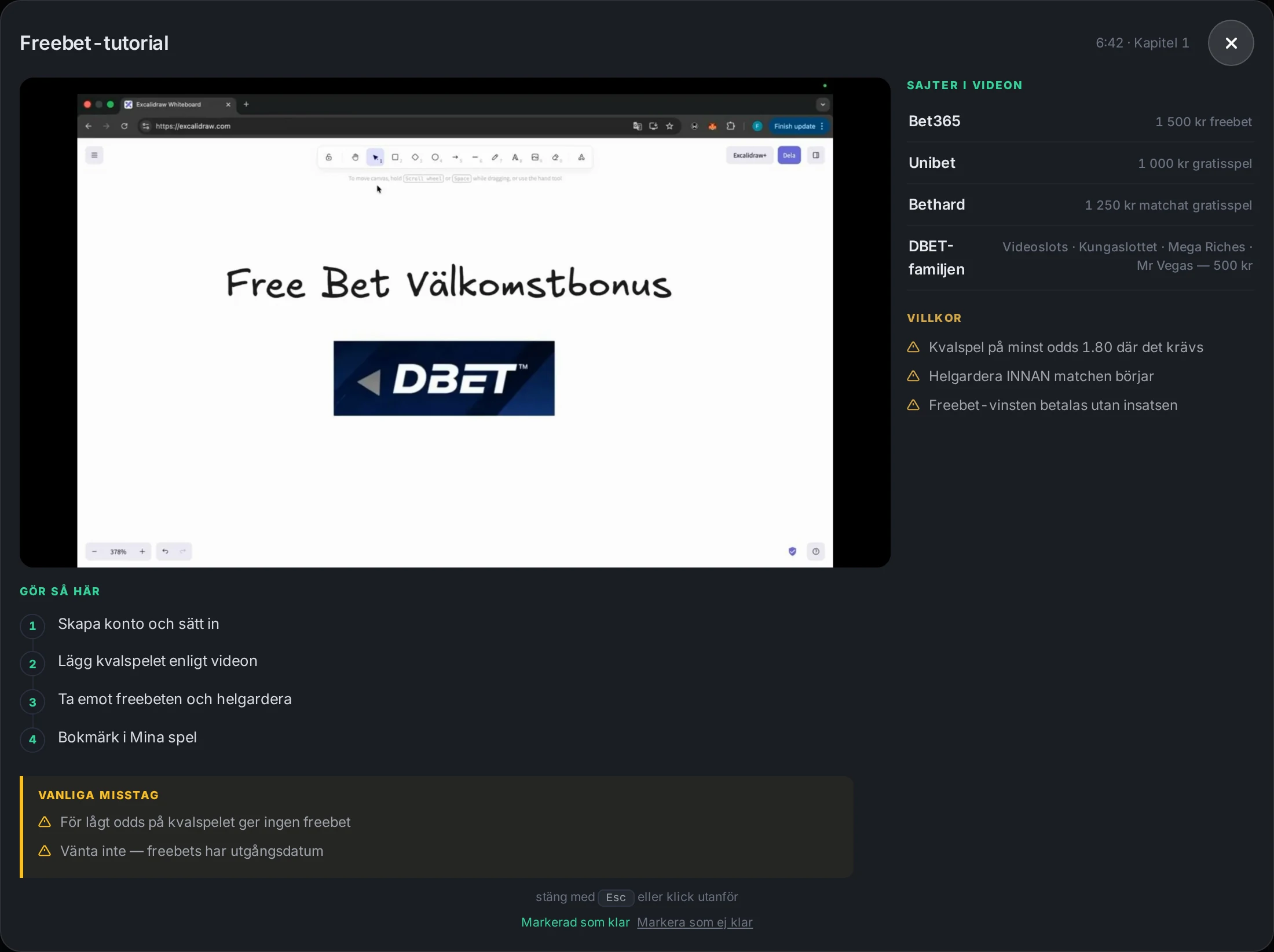Click the browser forward arrow
Viewport: 1274px width, 952px height.
[x=106, y=126]
